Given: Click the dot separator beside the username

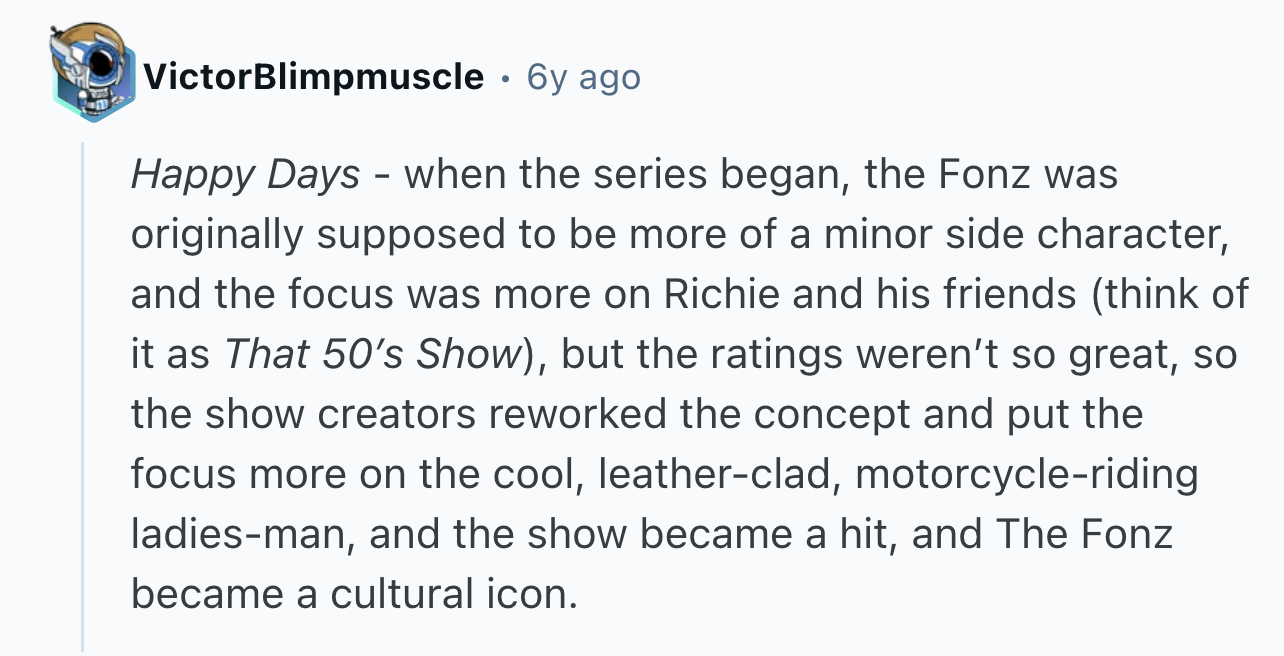Looking at the screenshot, I should [506, 78].
